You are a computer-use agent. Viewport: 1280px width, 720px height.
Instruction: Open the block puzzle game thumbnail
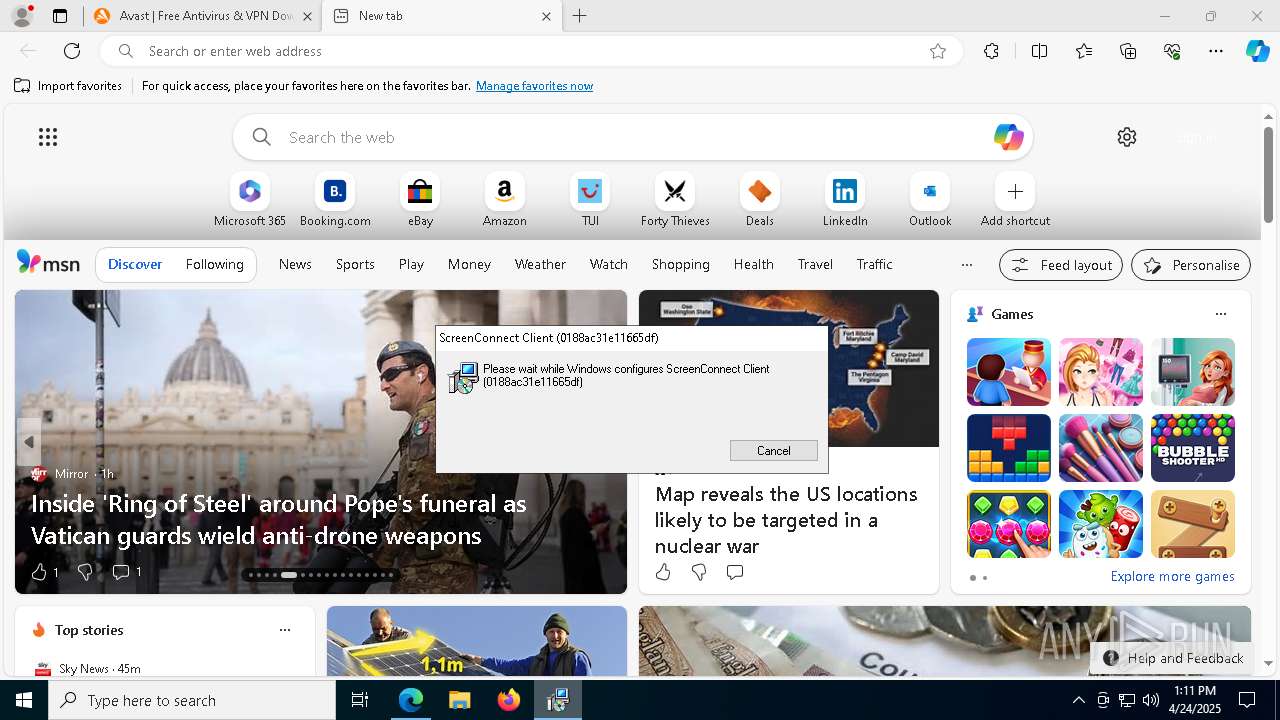[x=1009, y=448]
